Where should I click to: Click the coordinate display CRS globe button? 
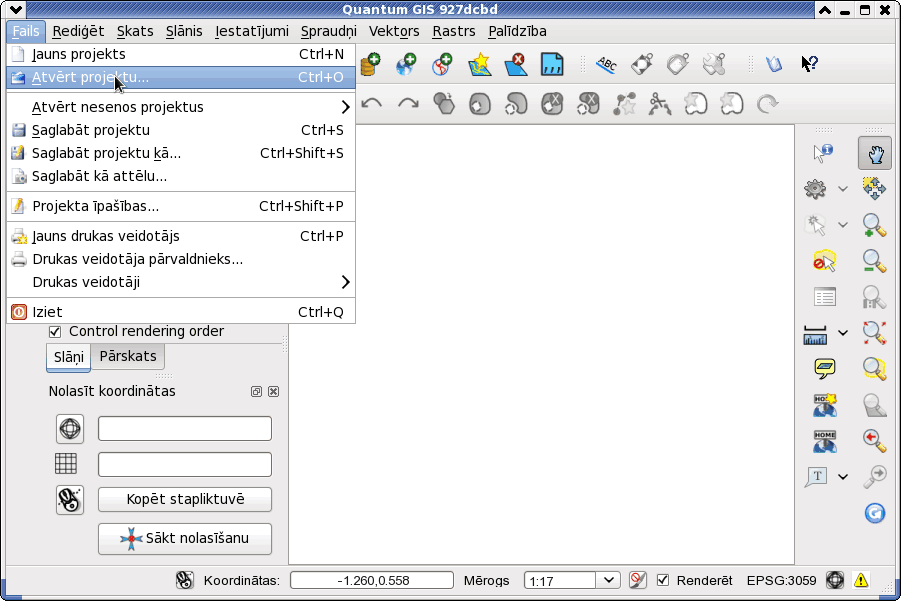[x=70, y=429]
